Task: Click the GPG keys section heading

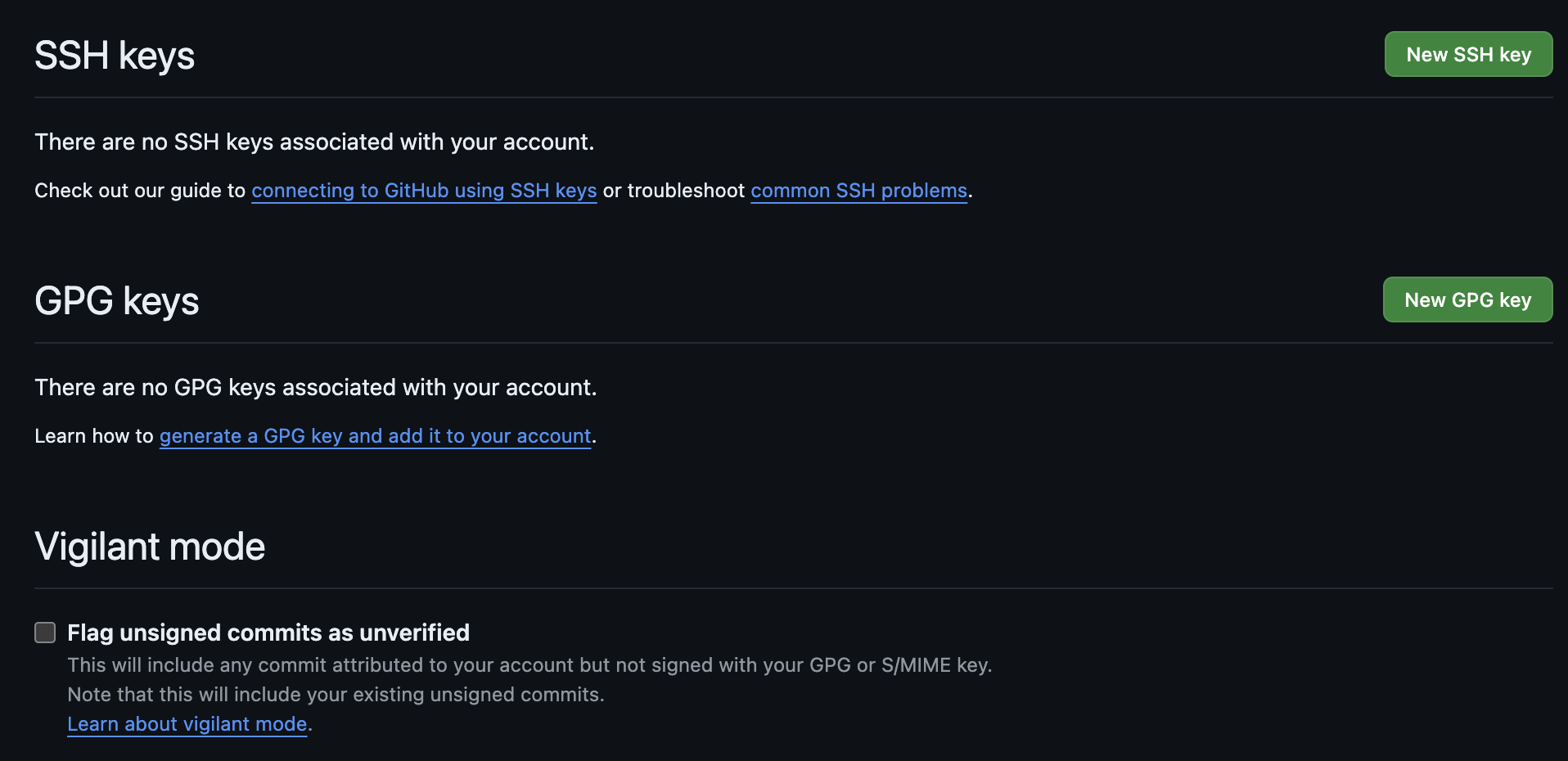Action: (x=117, y=301)
